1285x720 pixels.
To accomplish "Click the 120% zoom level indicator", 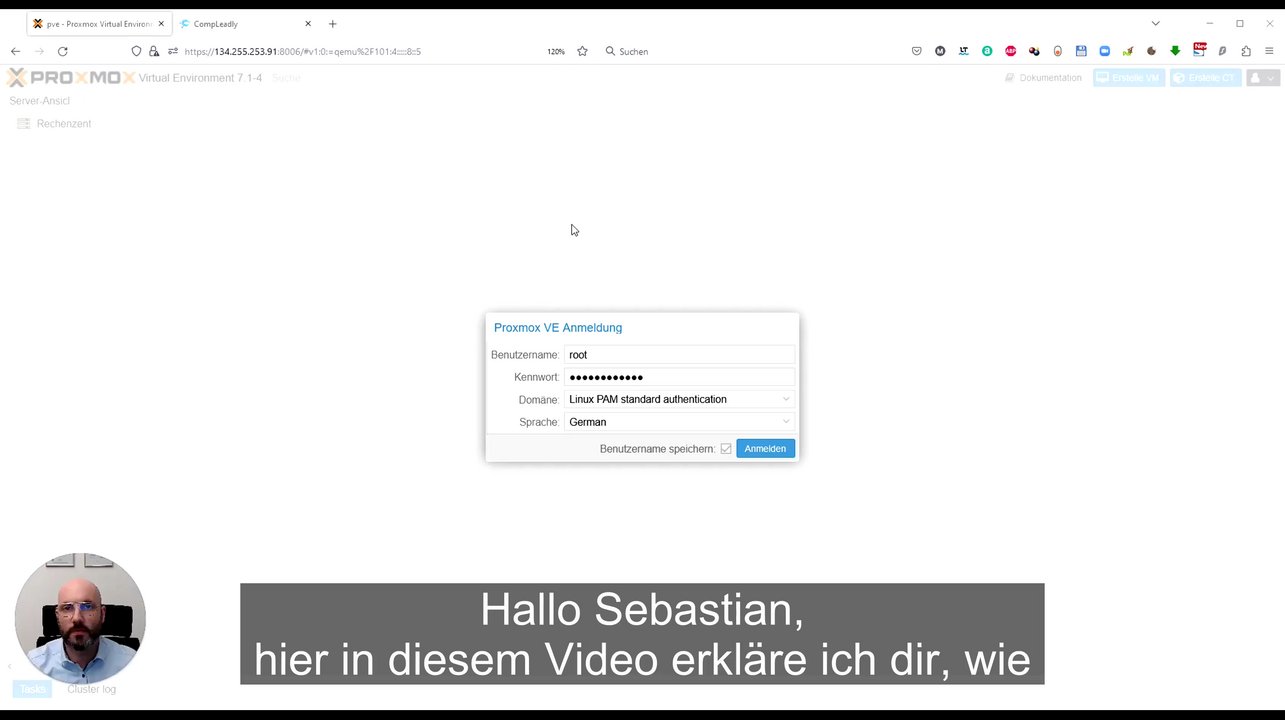I will 556,51.
